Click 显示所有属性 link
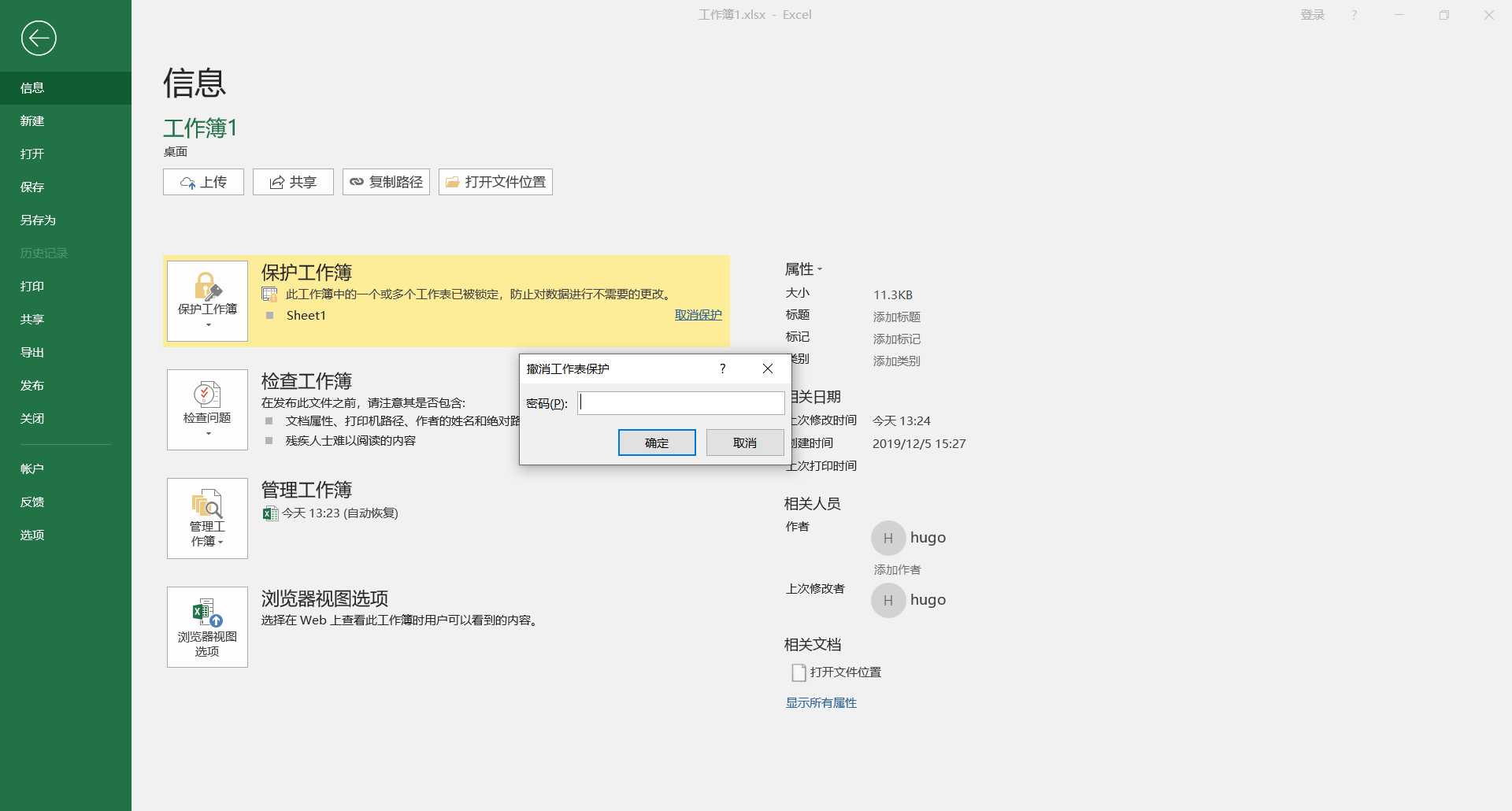The width and height of the screenshot is (1512, 811). click(x=821, y=702)
